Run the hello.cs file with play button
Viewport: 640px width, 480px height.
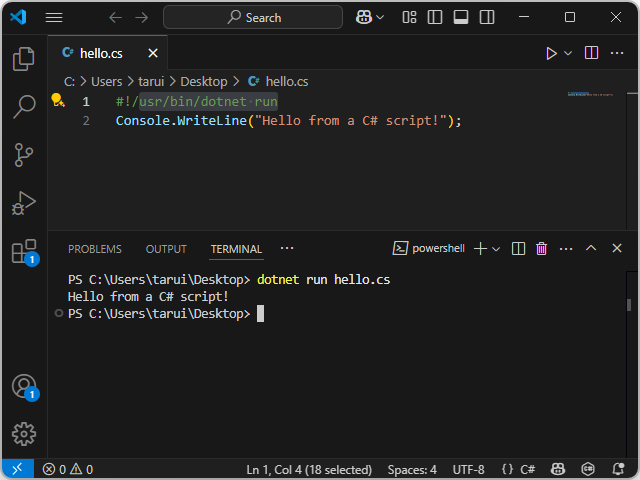coord(551,53)
